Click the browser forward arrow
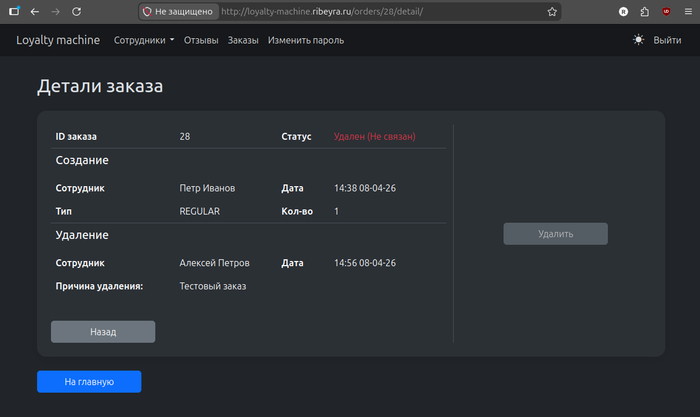Image resolution: width=700 pixels, height=417 pixels. coord(55,11)
